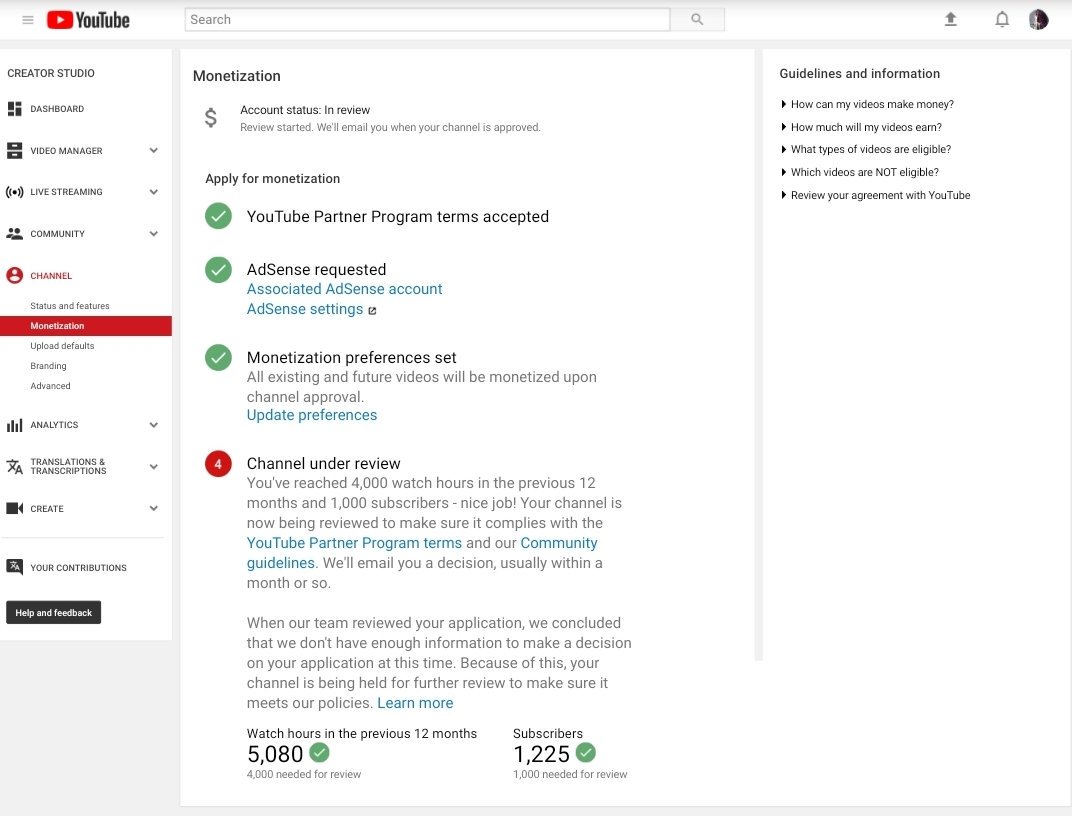Screen dimensions: 1072x816
Task: Click the 5,080 watch hours value
Action: click(x=275, y=754)
